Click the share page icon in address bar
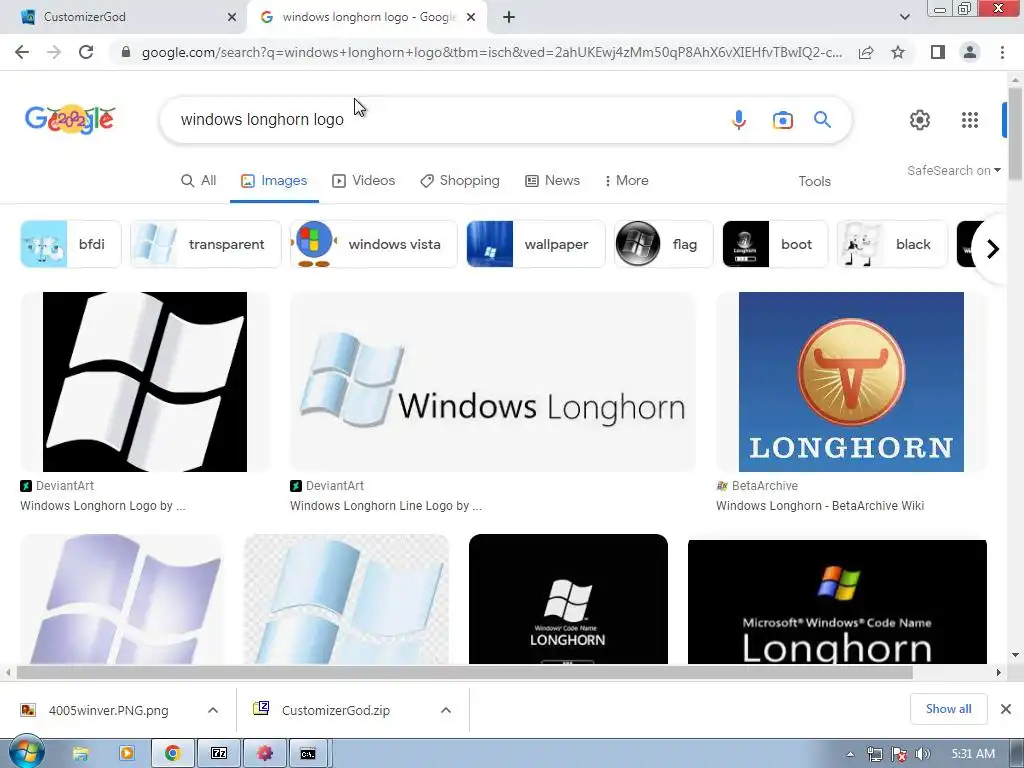Viewport: 1024px width, 768px height. tap(866, 52)
